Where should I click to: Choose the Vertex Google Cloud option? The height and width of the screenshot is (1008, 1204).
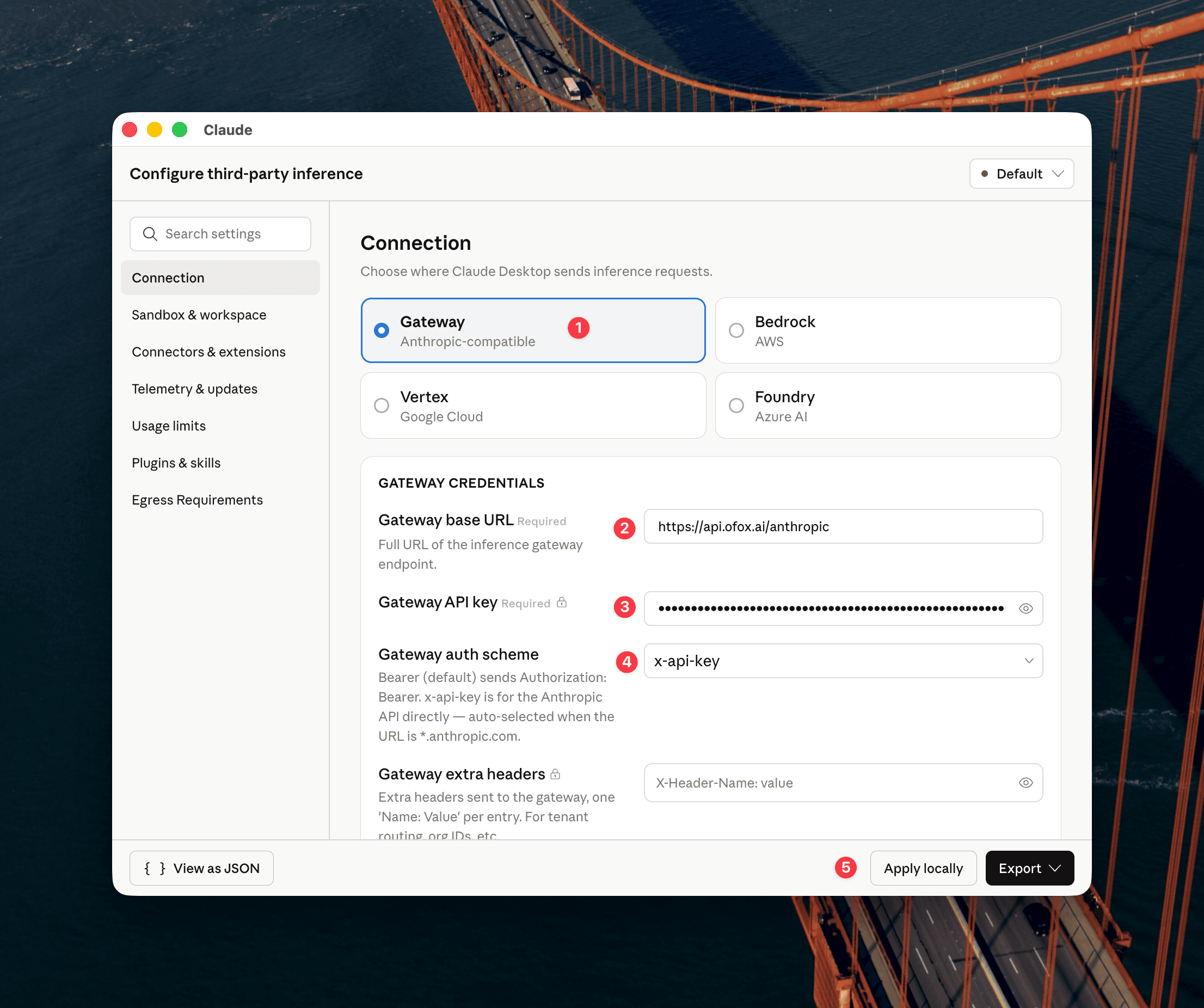[x=381, y=405]
